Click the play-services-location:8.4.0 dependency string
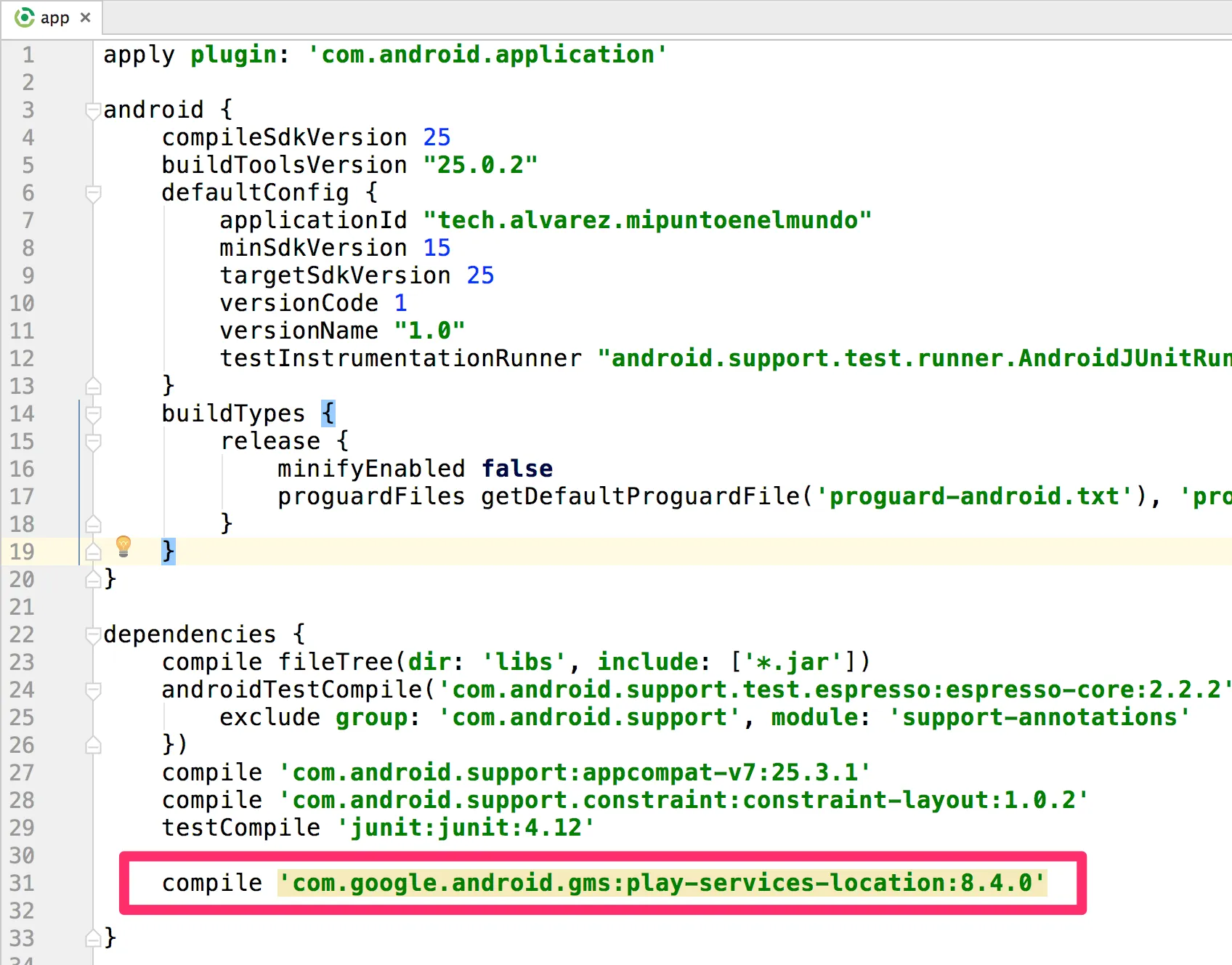The width and height of the screenshot is (1232, 965). tap(662, 883)
